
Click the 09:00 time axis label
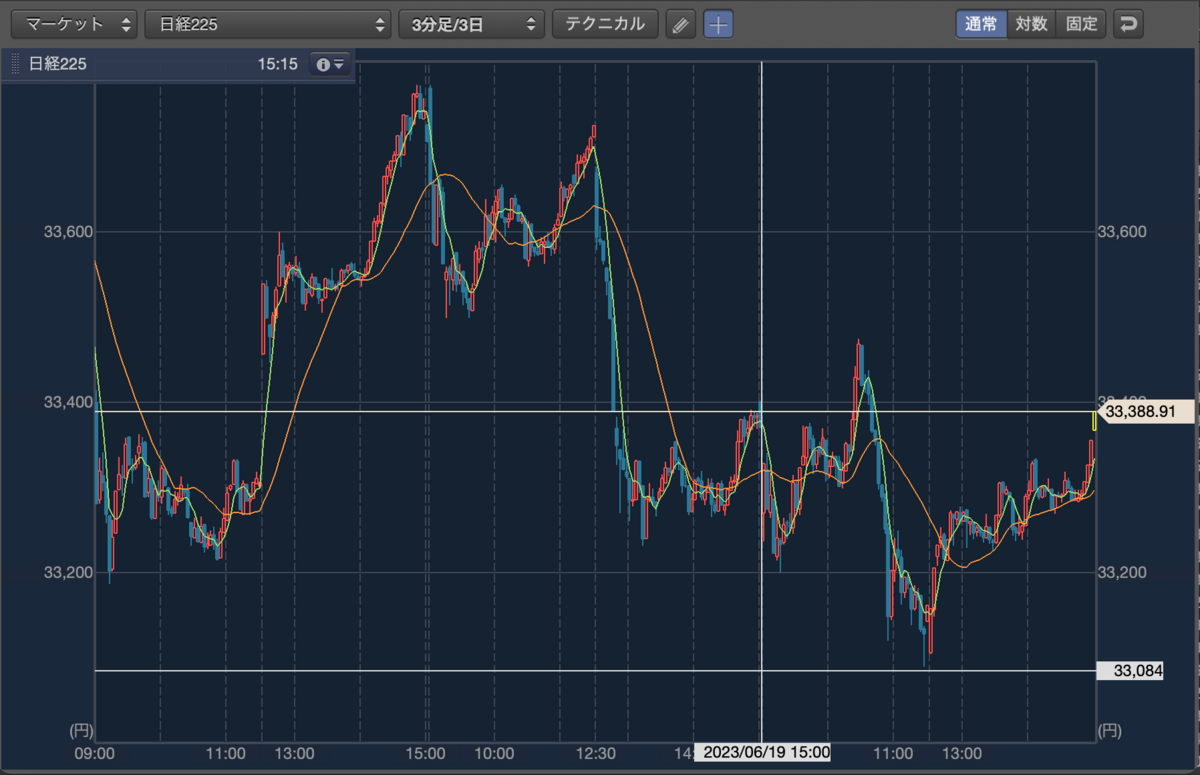95,753
